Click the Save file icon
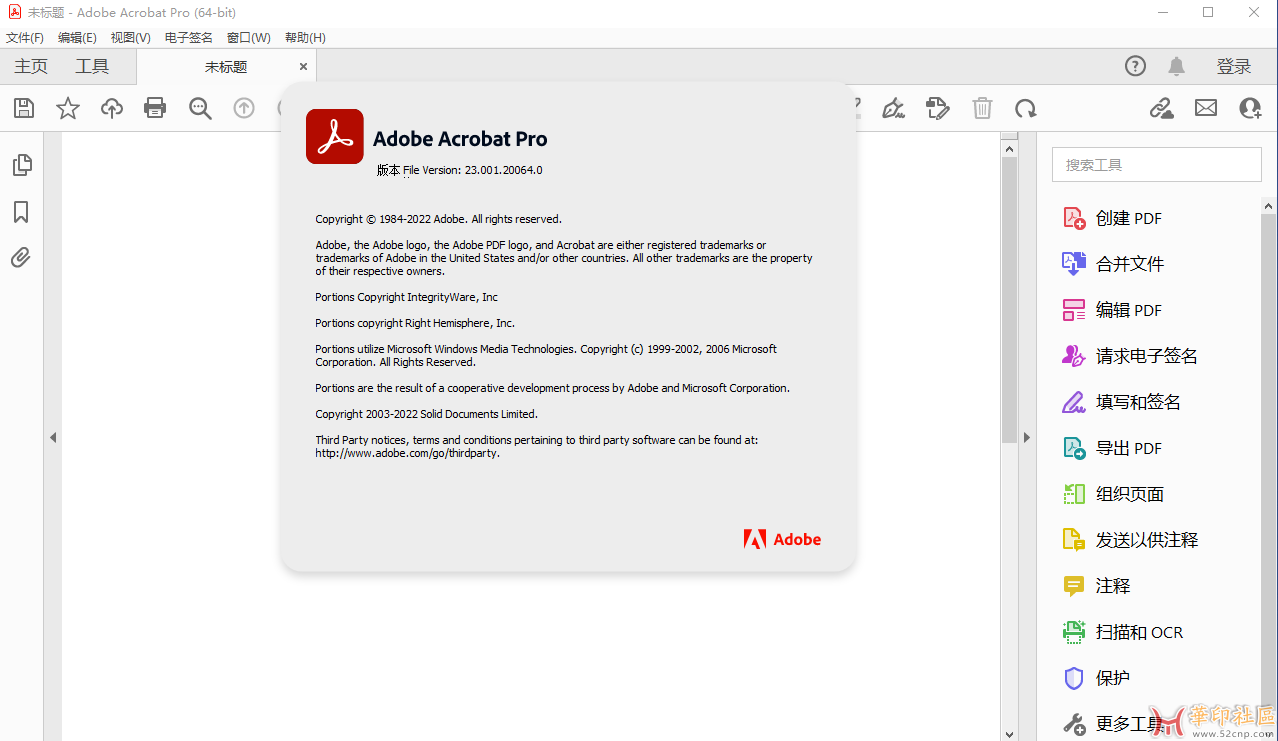 point(24,108)
